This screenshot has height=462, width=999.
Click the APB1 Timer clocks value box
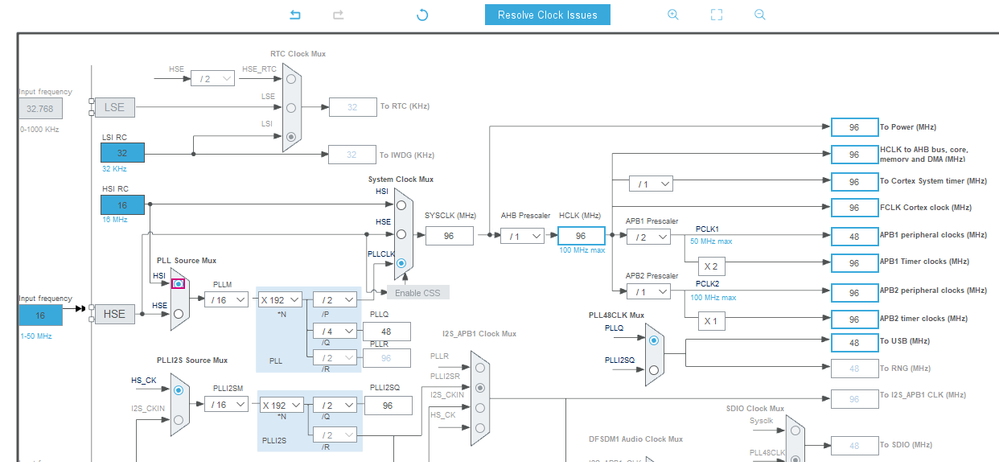click(x=854, y=263)
